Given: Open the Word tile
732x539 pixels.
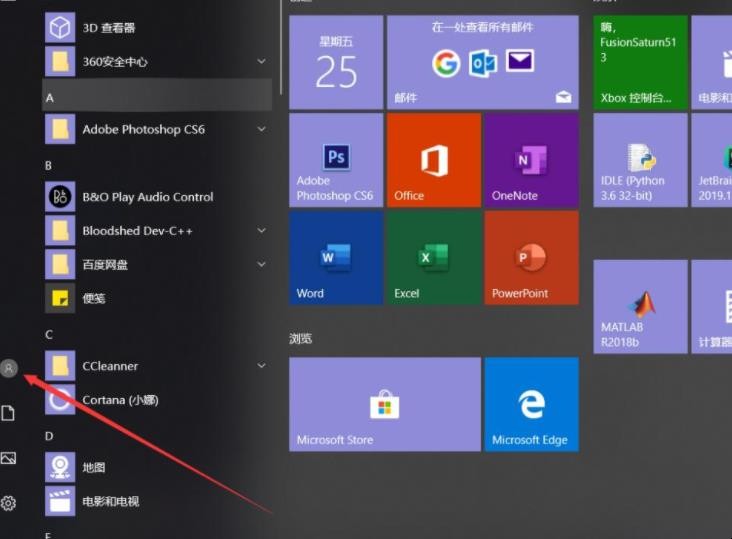Looking at the screenshot, I should 336,258.
